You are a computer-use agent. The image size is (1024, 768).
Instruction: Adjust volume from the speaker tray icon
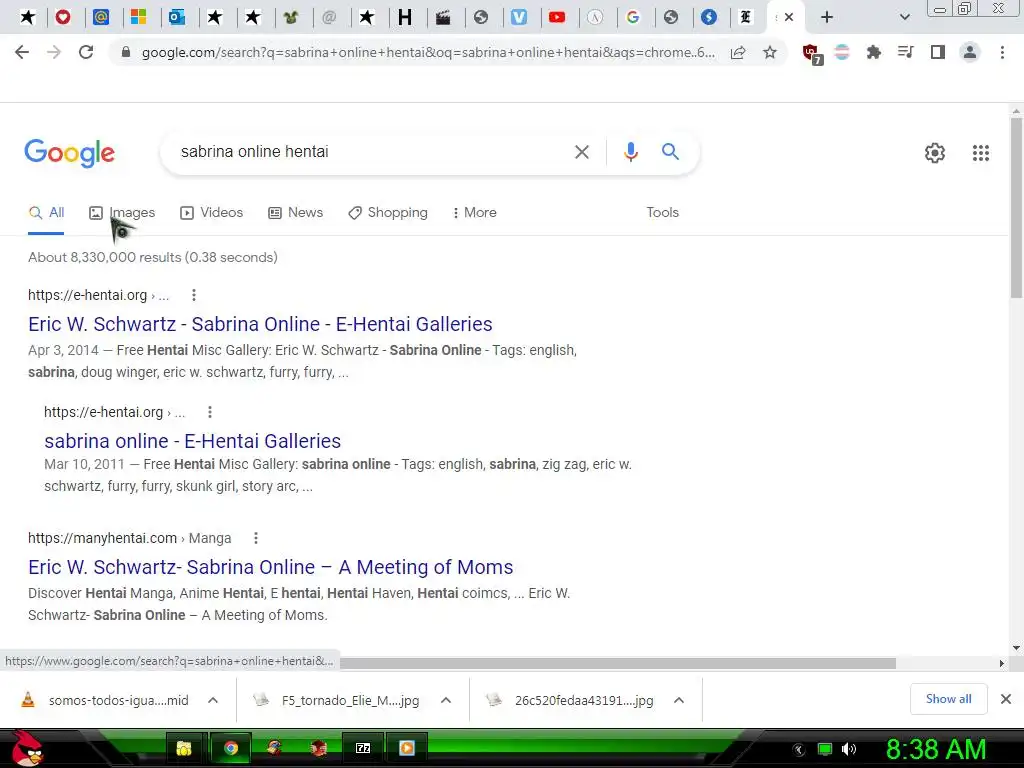(x=848, y=749)
